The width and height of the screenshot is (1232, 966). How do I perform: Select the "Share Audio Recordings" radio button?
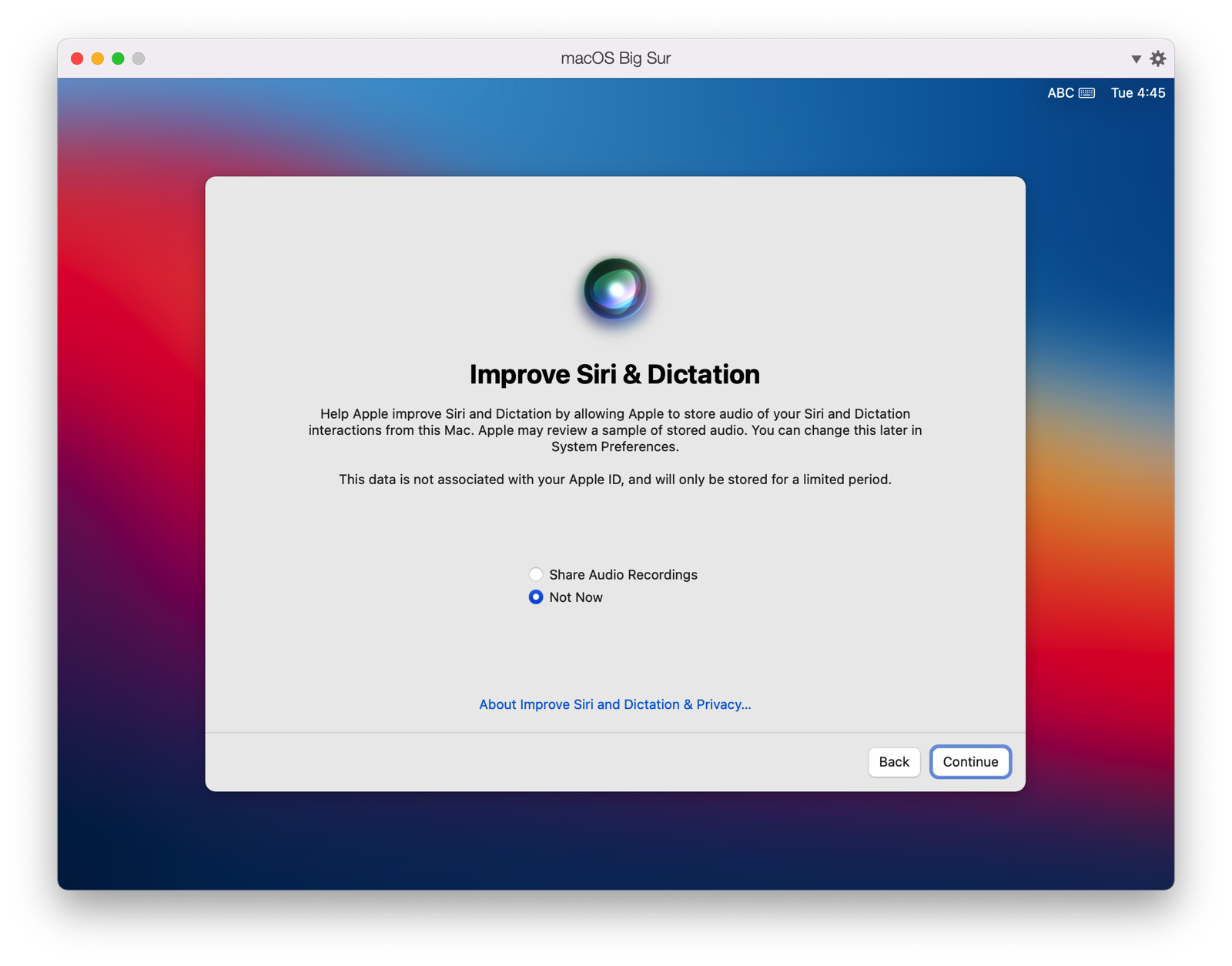point(536,574)
